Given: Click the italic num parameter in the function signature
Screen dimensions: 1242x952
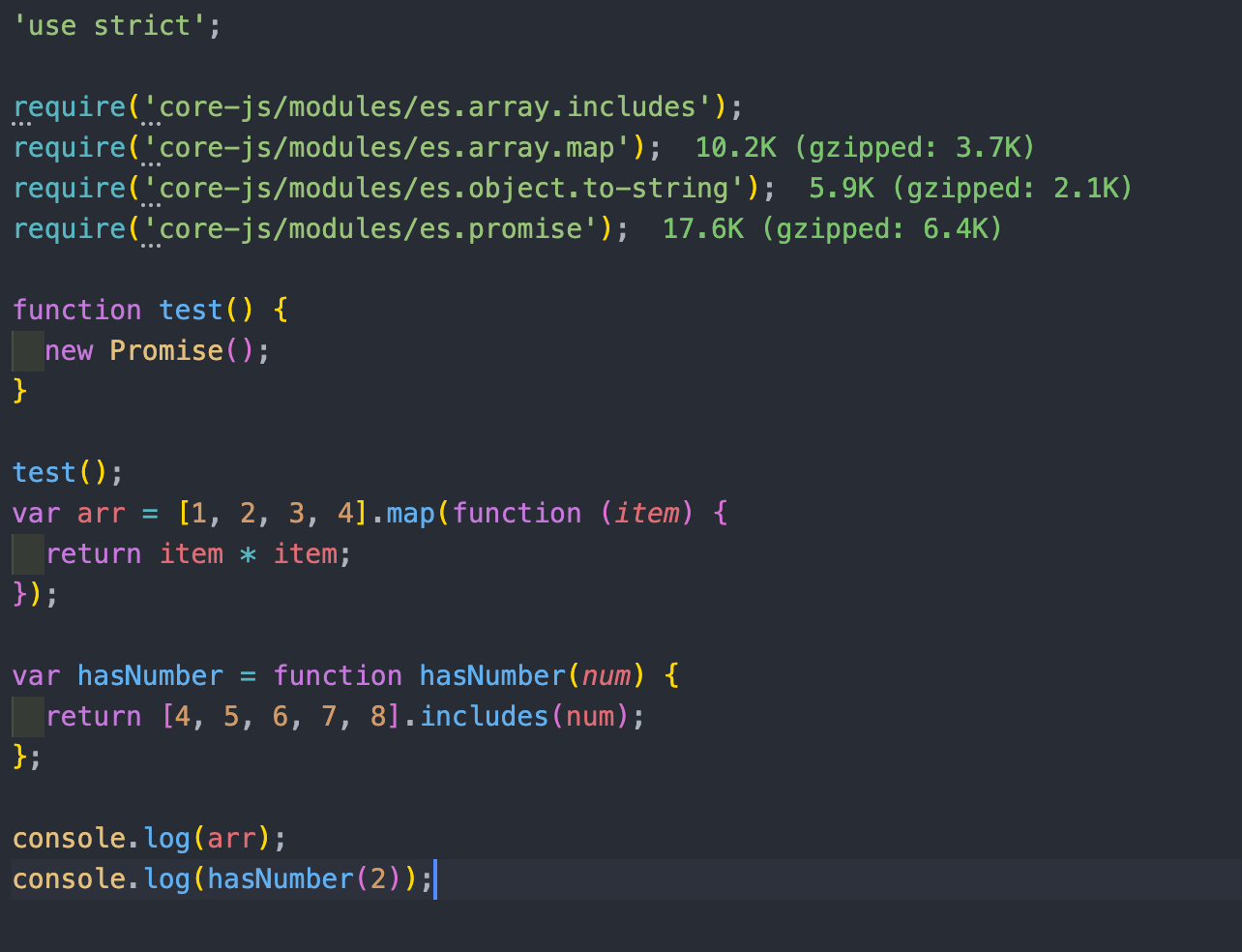Looking at the screenshot, I should point(606,675).
